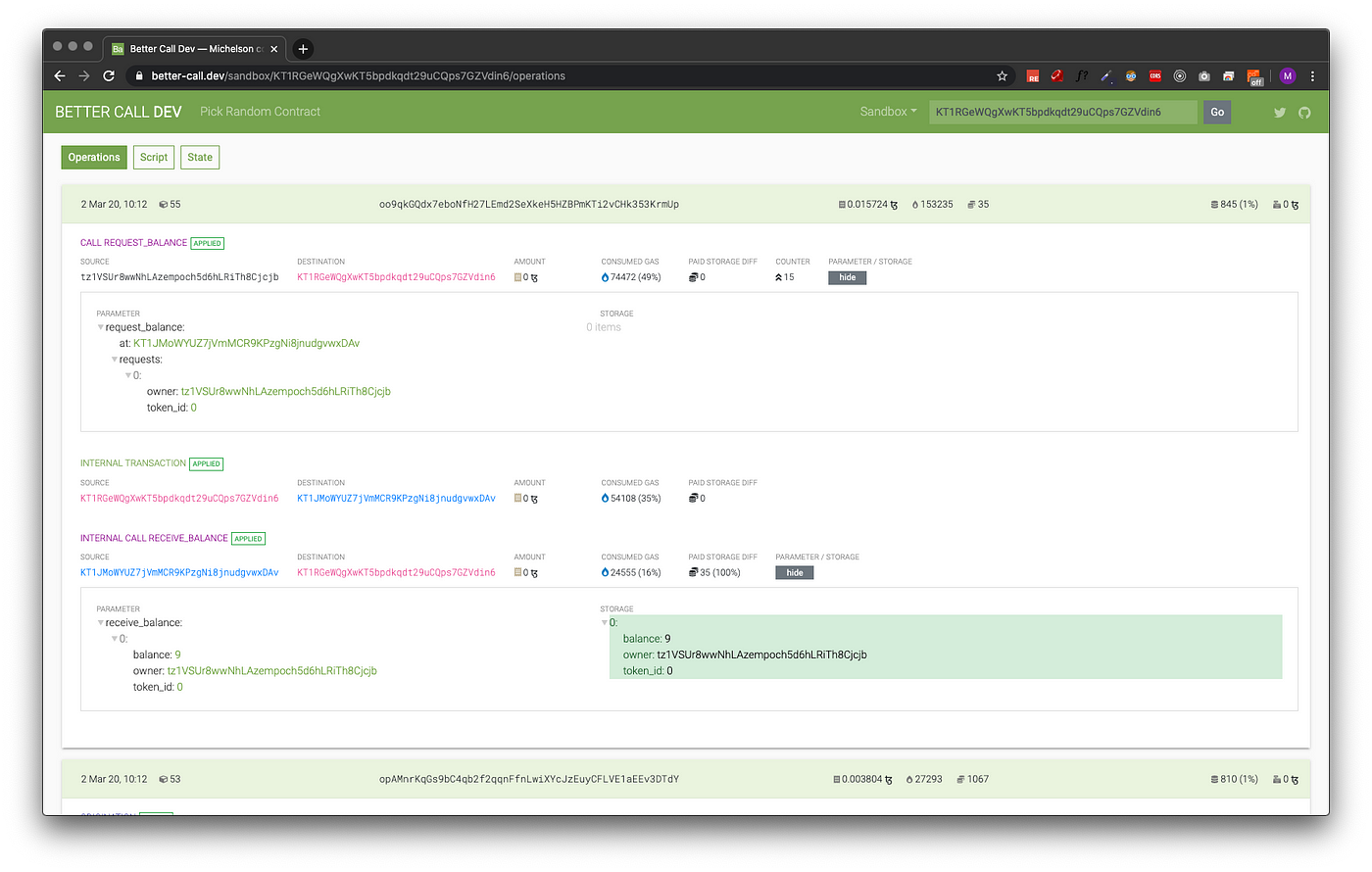Open owner address under receive_balance parameter

tap(271, 671)
